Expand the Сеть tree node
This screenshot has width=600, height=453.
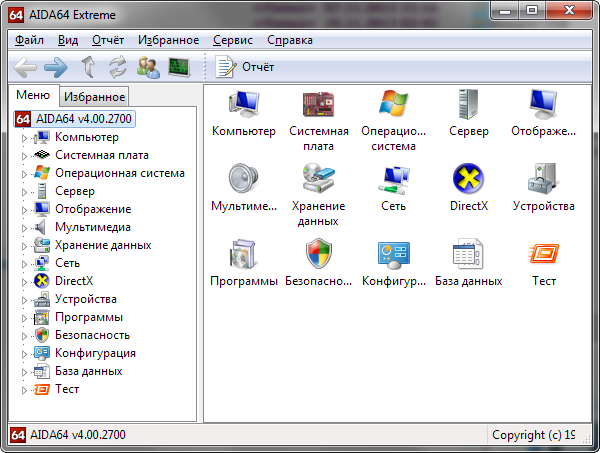[25, 264]
